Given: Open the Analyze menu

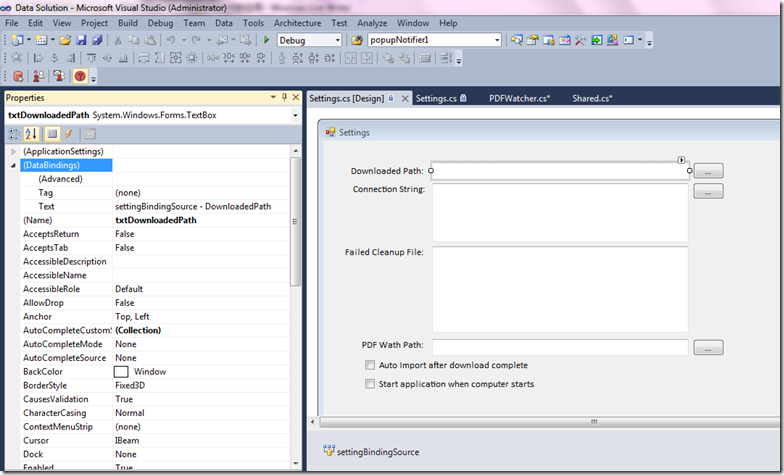Looking at the screenshot, I should point(372,23).
